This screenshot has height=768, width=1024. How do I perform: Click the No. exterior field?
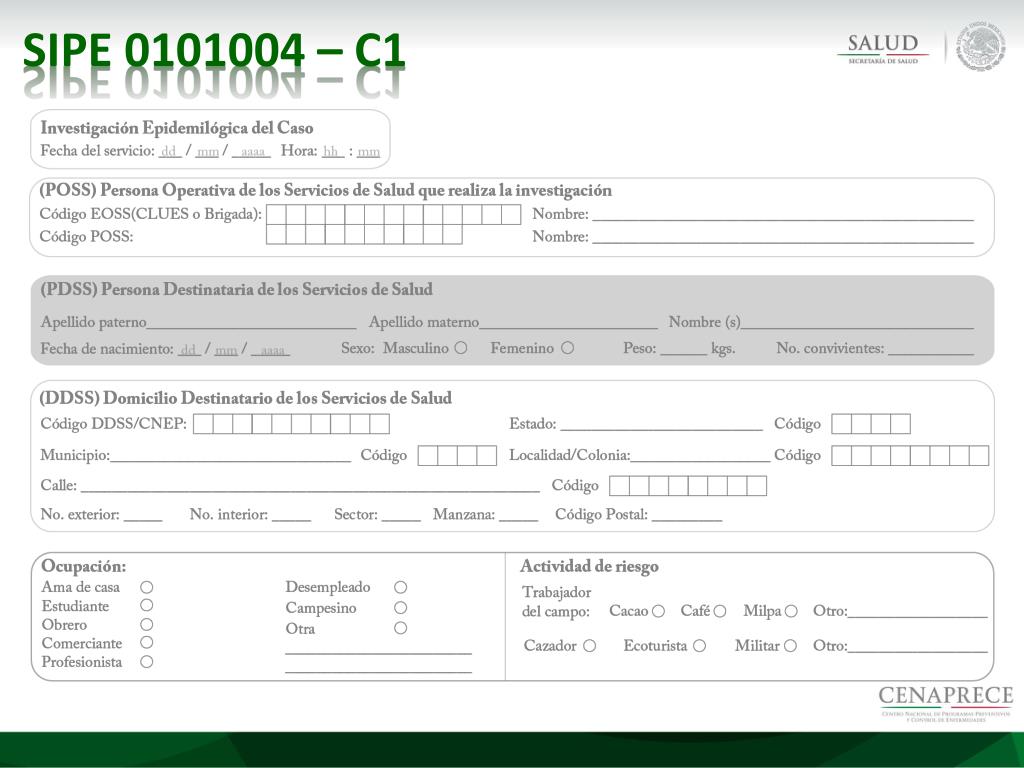(143, 515)
